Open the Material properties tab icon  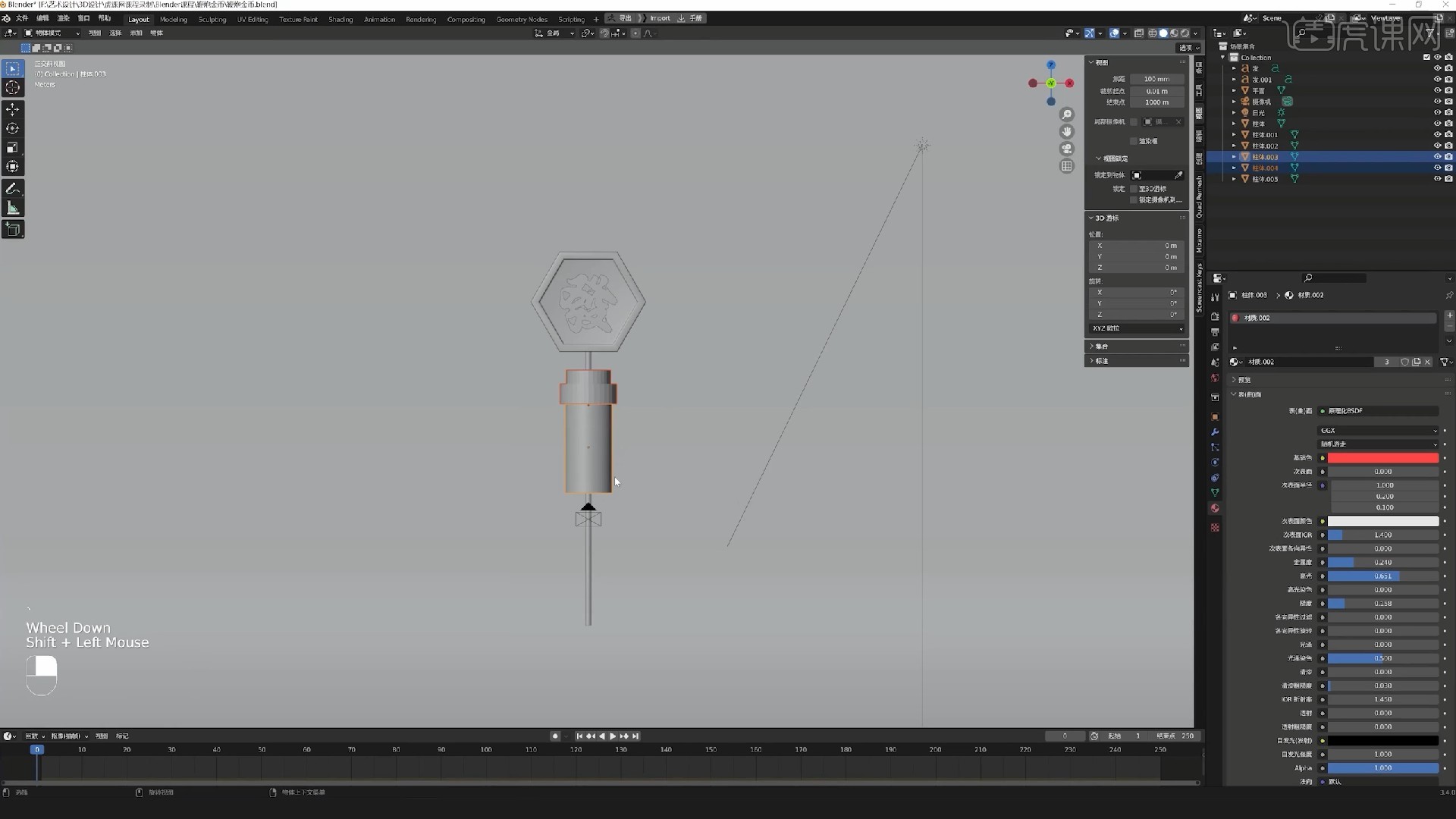[1215, 508]
